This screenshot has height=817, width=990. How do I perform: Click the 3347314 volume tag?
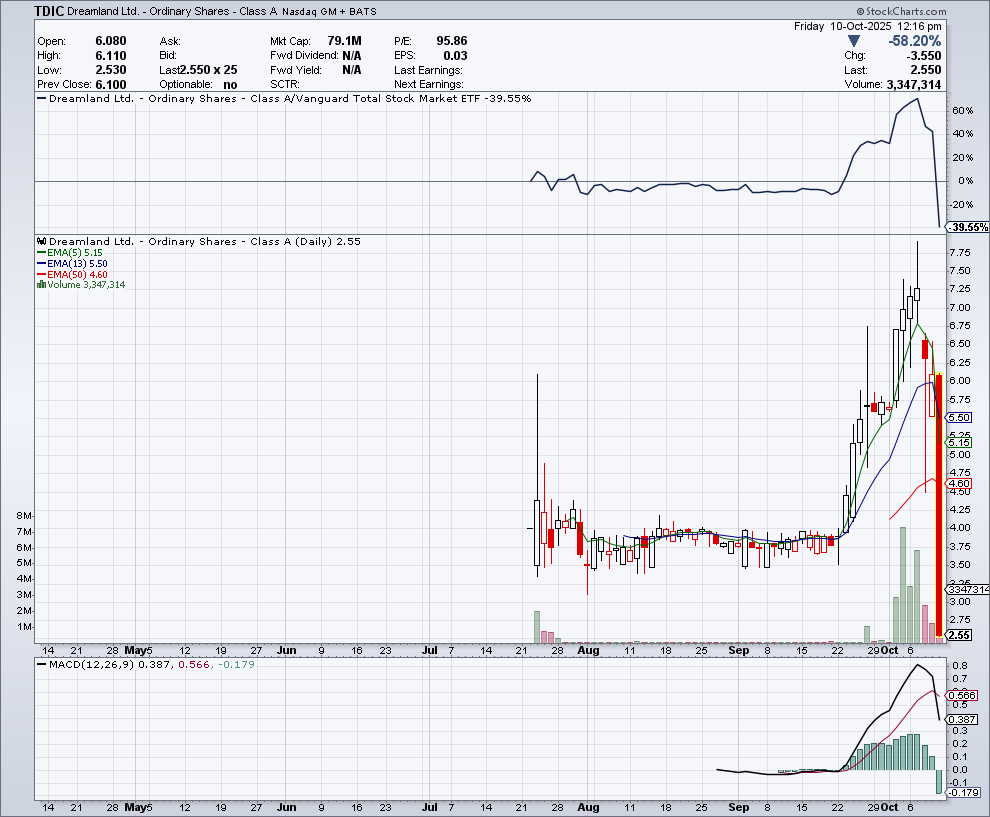point(968,589)
